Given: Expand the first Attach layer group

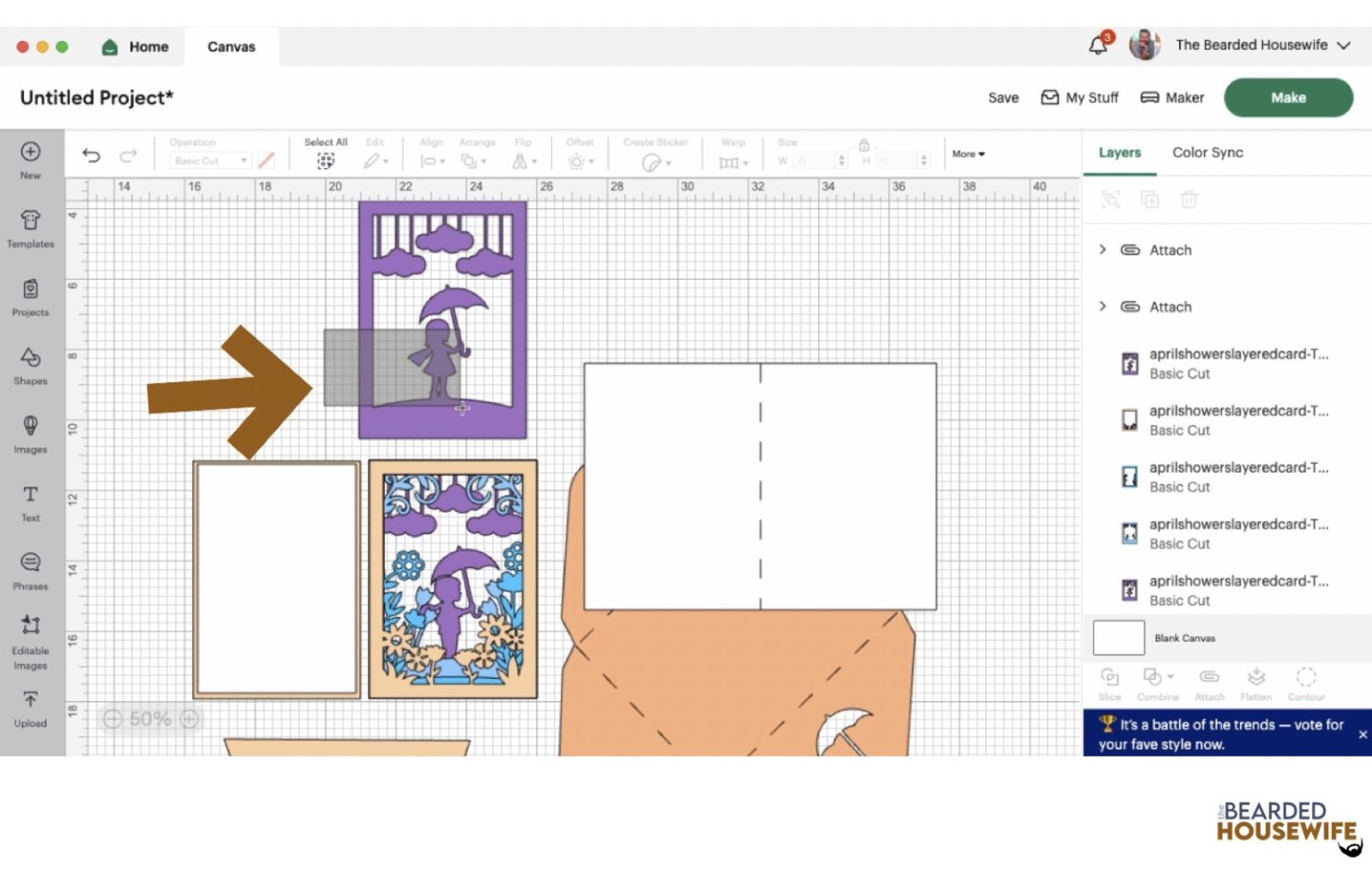Looking at the screenshot, I should (x=1102, y=250).
